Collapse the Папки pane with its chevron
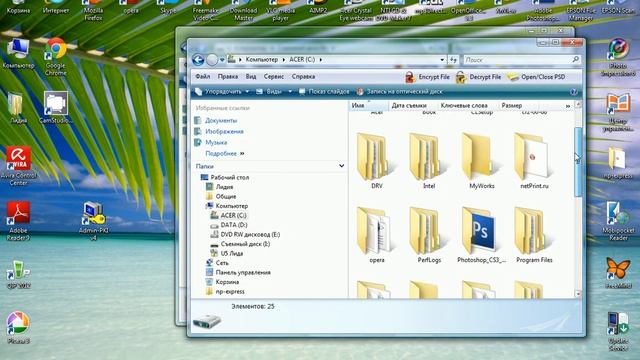Viewport: 640px width, 360px height. tap(342, 166)
